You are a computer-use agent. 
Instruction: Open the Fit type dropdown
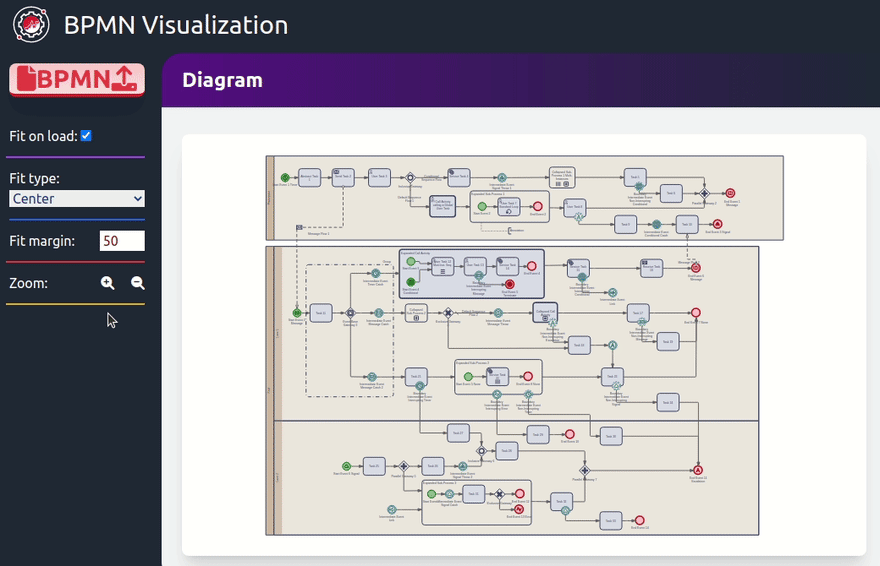click(x=77, y=199)
